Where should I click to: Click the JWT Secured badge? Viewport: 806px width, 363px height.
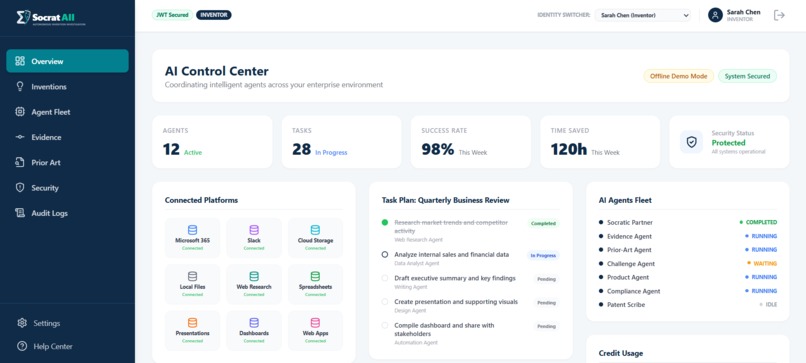click(x=172, y=15)
